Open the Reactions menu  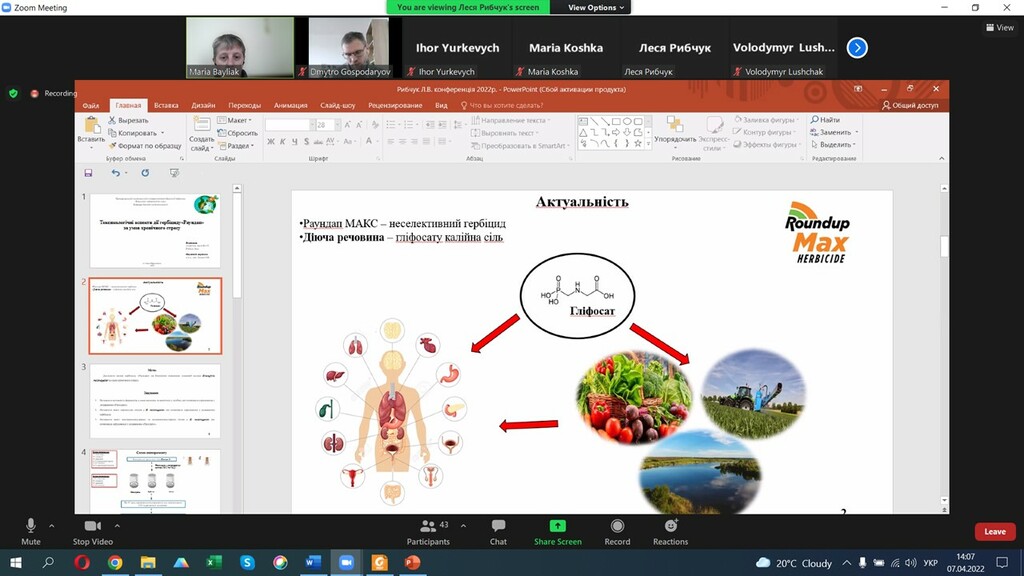coord(671,532)
